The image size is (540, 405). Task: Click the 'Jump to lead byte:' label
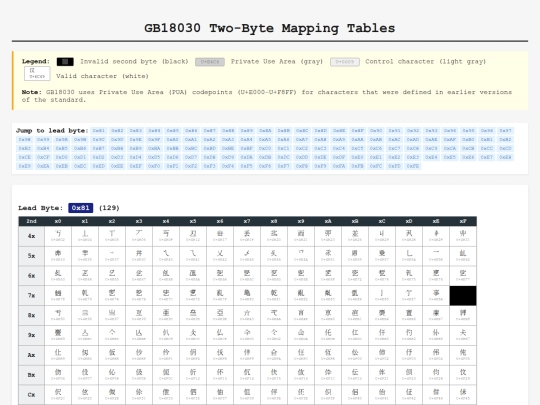[x=52, y=131]
